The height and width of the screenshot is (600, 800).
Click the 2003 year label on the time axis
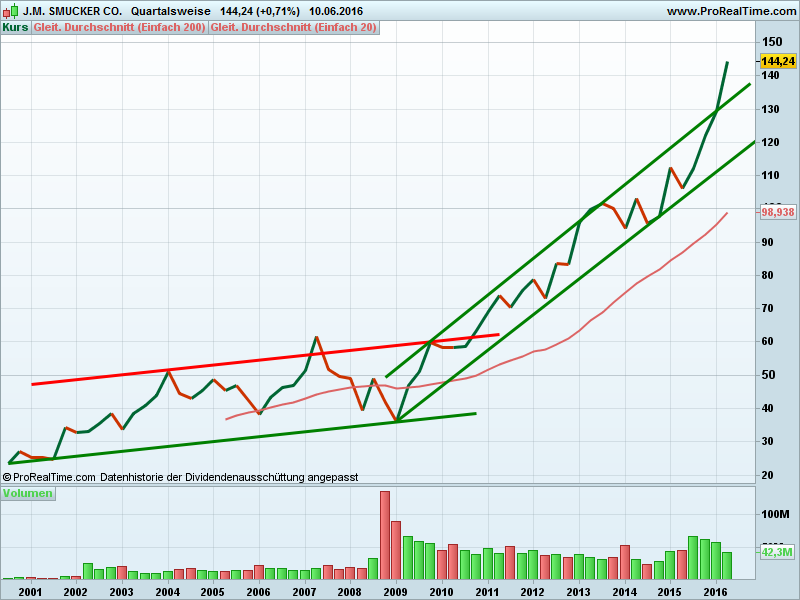[x=121, y=592]
